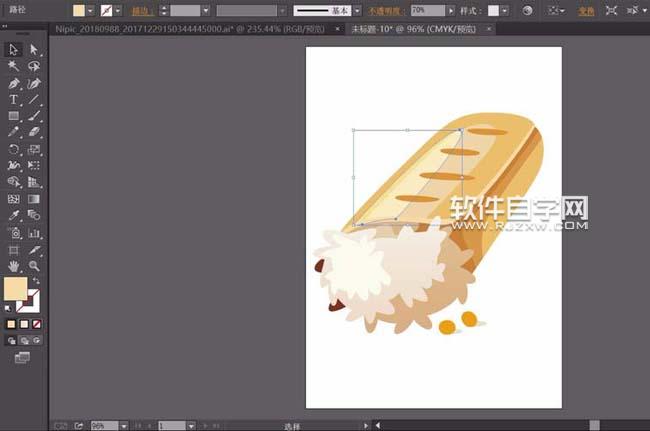
Task: Set paint type to Gradient
Action: click(24, 324)
